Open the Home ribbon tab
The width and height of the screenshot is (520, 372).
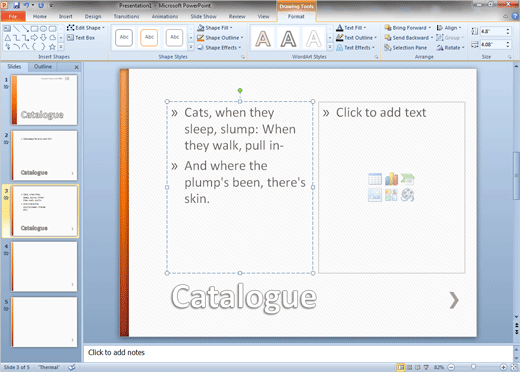coord(40,16)
